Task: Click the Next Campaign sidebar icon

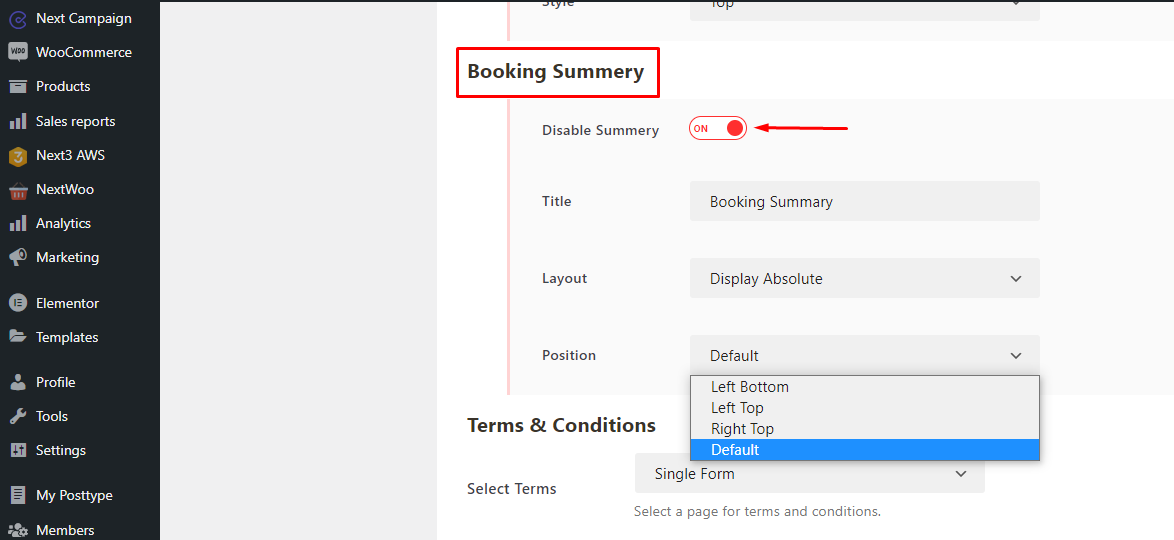Action: click(x=17, y=18)
